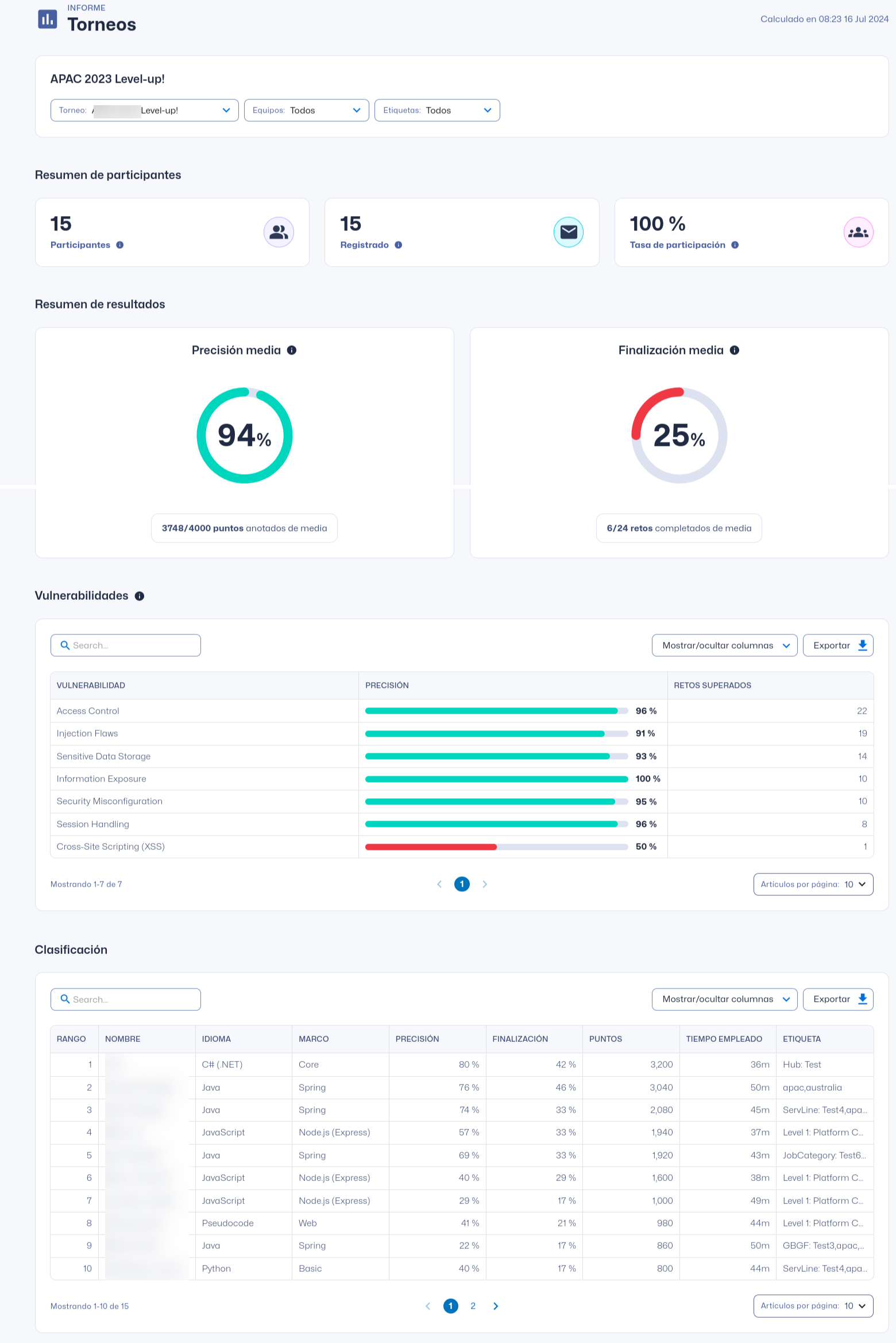Export the Vulnerabilidades table

(x=837, y=645)
